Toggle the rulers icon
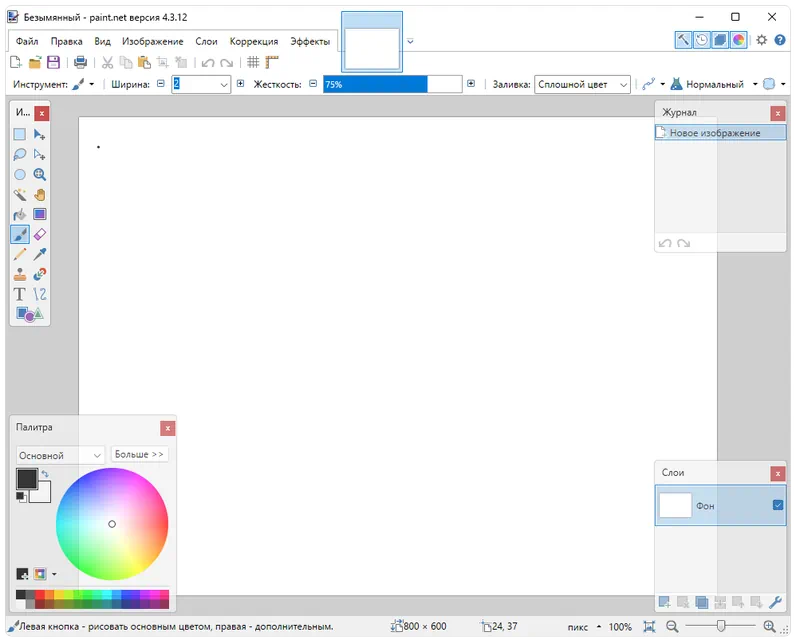The image size is (800, 644). [x=272, y=62]
